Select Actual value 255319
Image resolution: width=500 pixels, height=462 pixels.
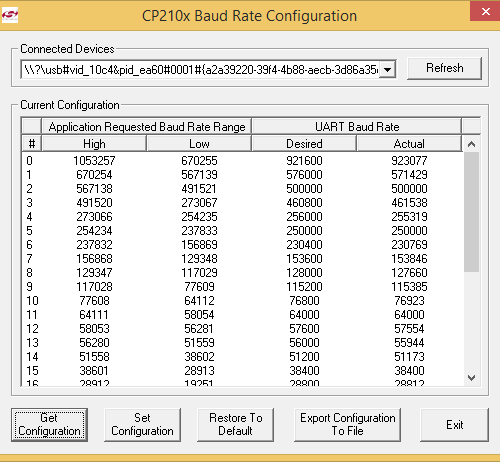(409, 217)
